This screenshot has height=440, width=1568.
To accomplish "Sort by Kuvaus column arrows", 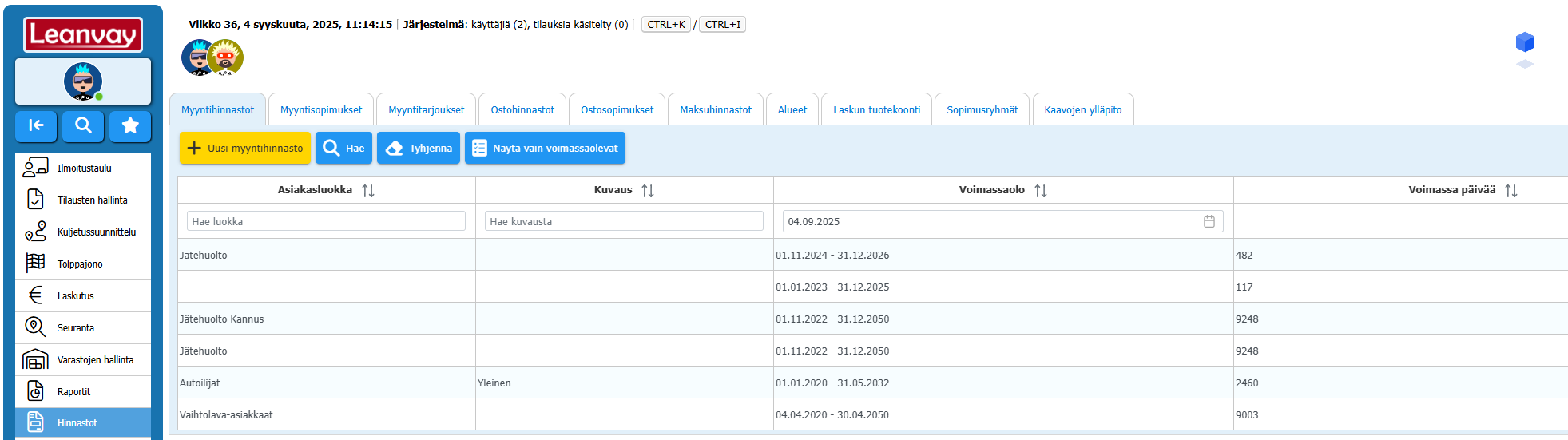I will point(648,191).
